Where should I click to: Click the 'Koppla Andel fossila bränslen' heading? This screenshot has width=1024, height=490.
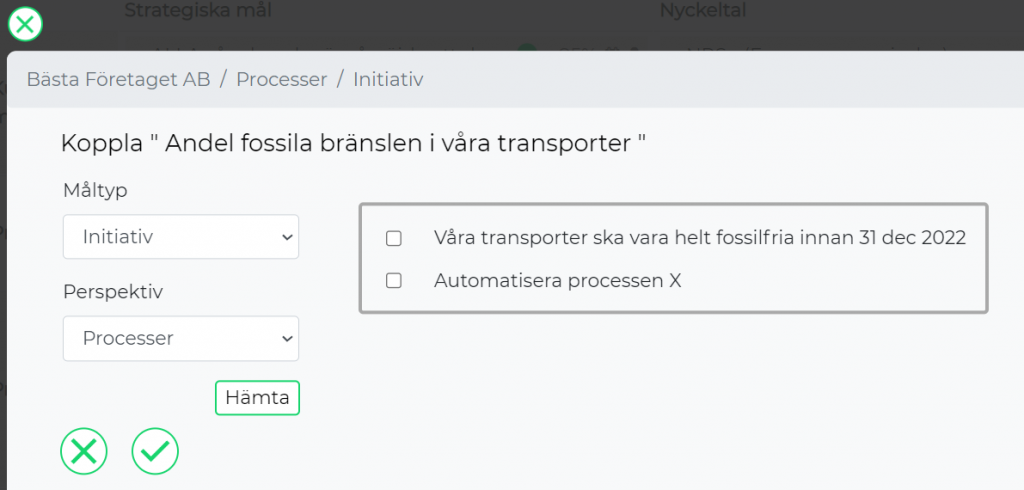click(x=353, y=143)
